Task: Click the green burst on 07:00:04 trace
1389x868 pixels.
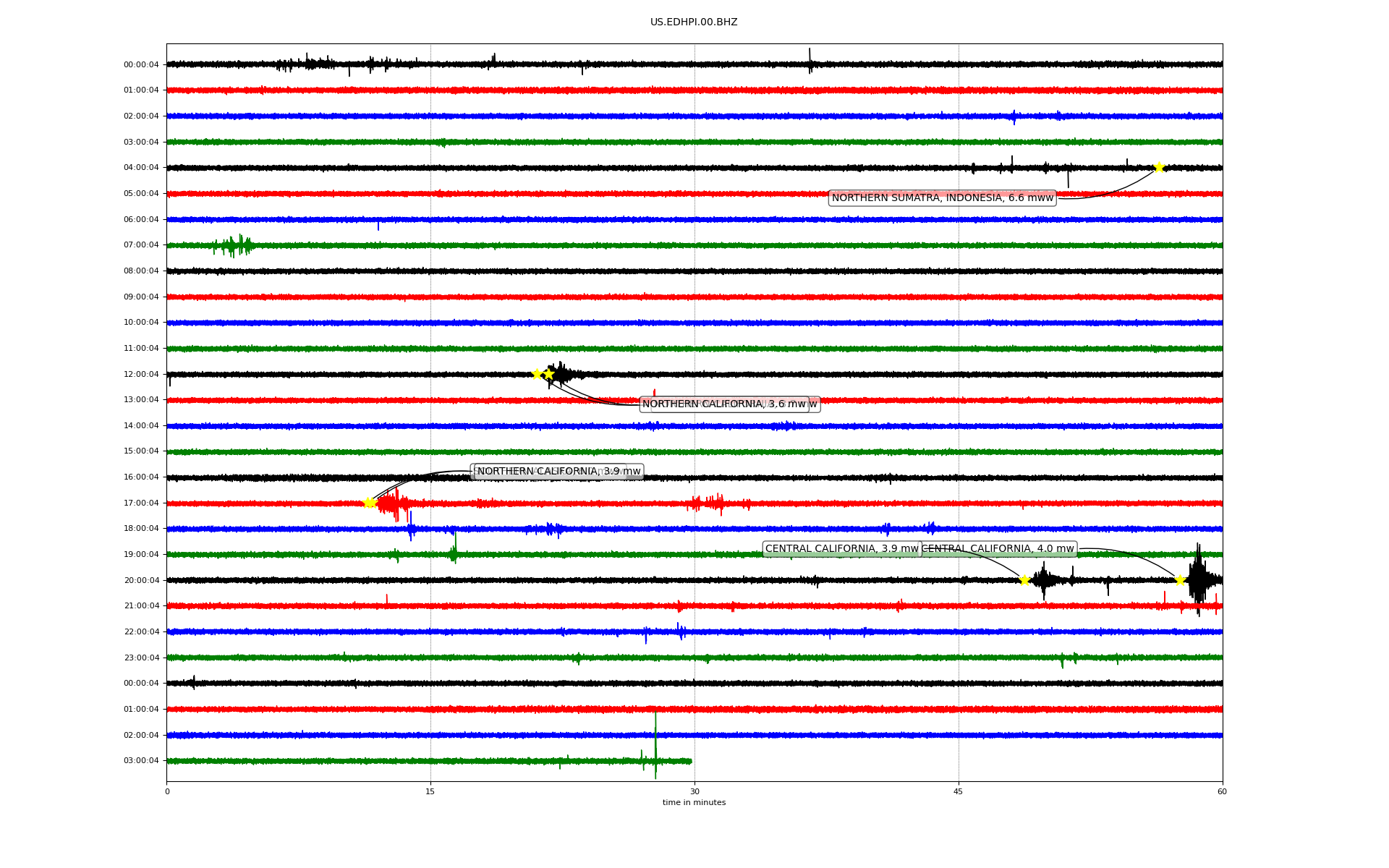Action: [x=233, y=245]
